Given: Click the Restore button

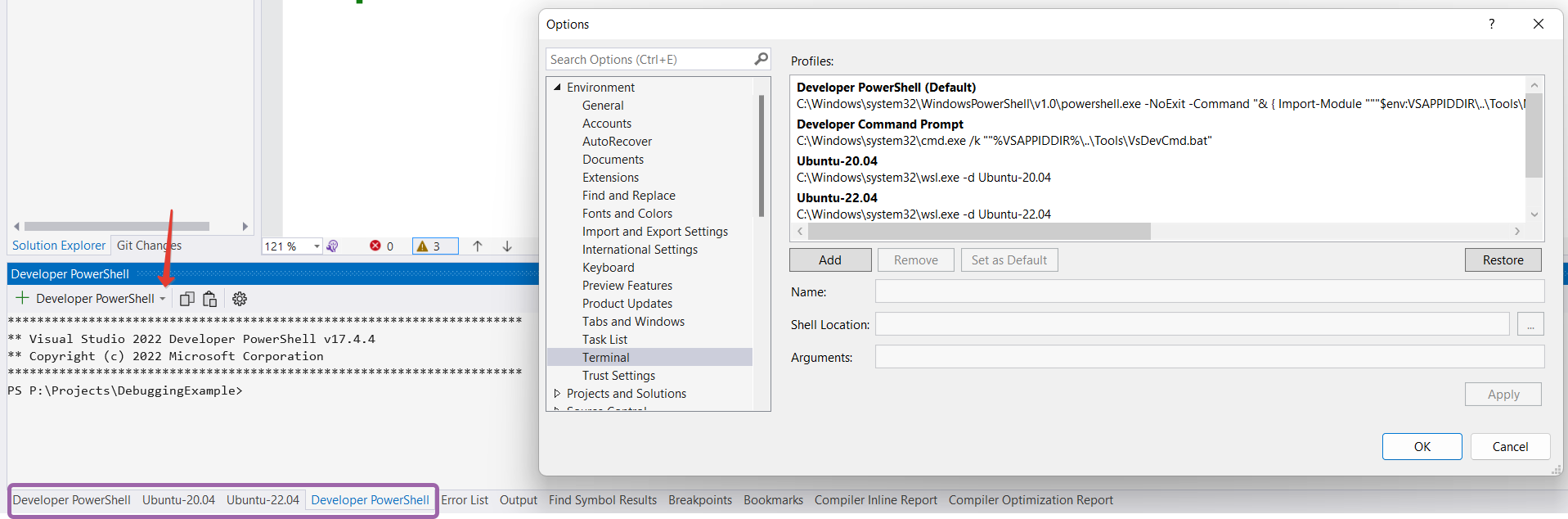Looking at the screenshot, I should 1503,259.
